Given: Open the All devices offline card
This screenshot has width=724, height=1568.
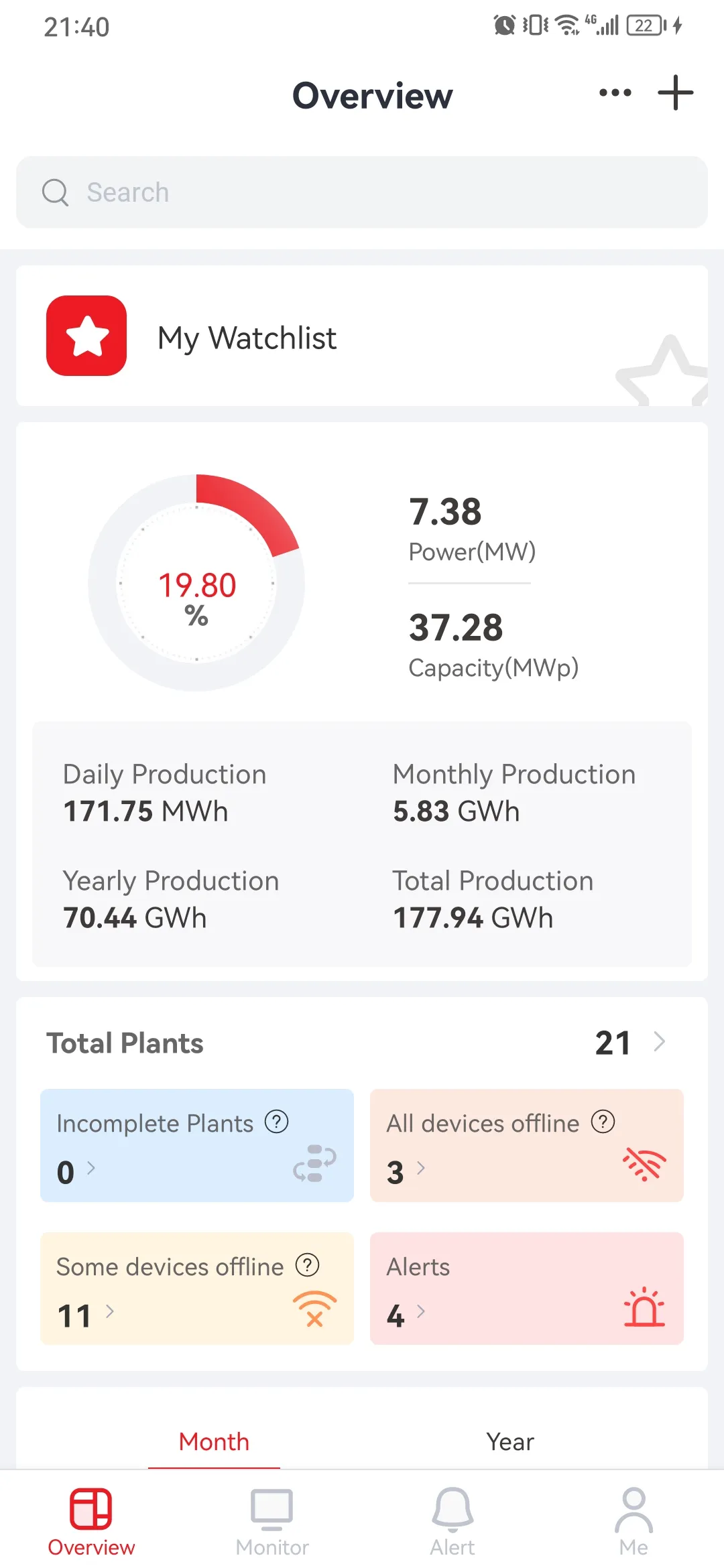Looking at the screenshot, I should [x=527, y=1145].
